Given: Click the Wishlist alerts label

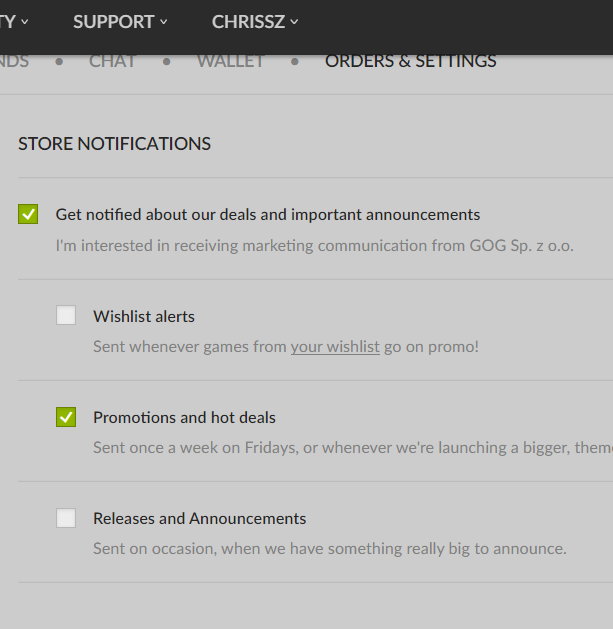Looking at the screenshot, I should coord(144,317).
